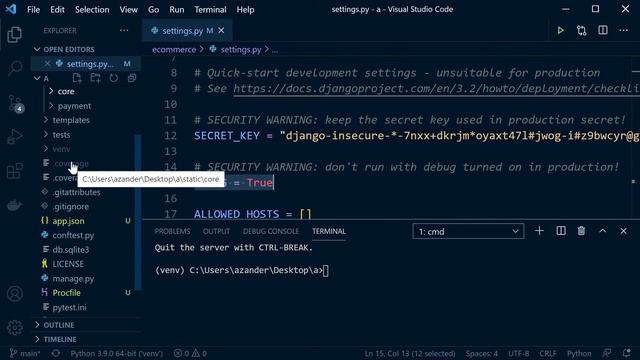Image resolution: width=640 pixels, height=360 pixels.
Task: Open the Extensions view
Action: pyautogui.click(x=15, y=171)
